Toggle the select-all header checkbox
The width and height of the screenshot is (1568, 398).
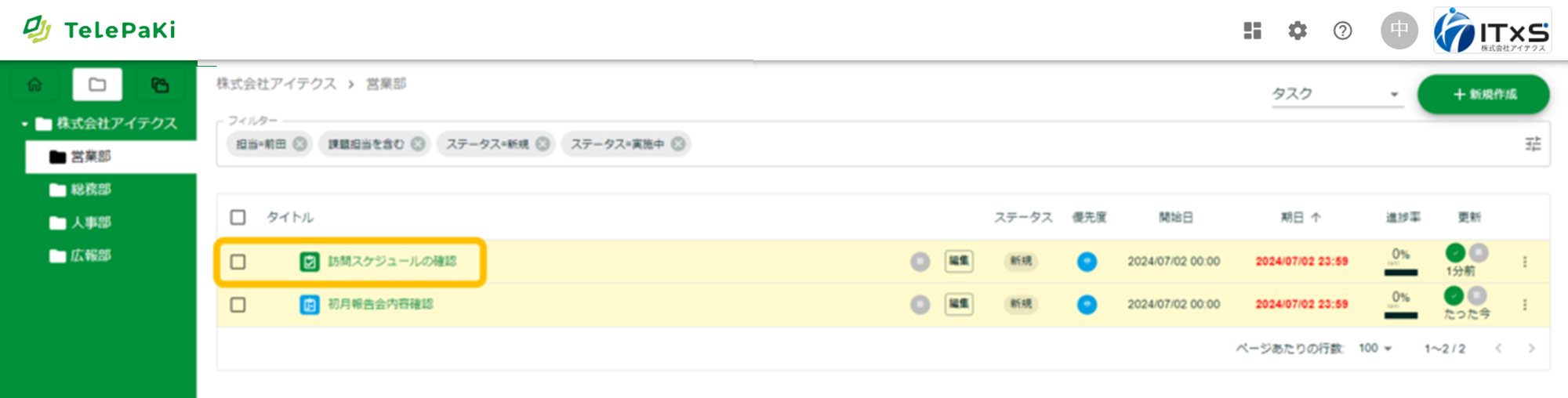pyautogui.click(x=238, y=217)
